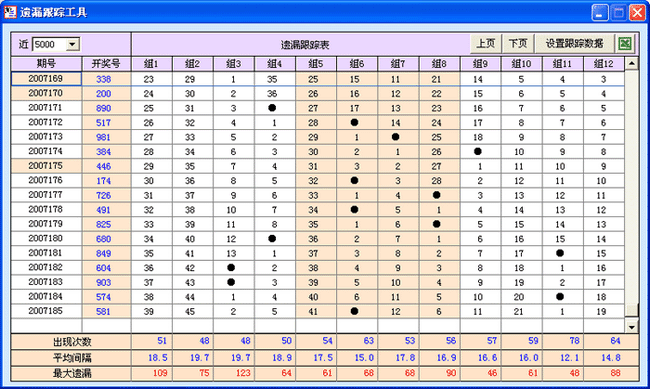650x389 pixels.
Task: Click the scrollbar up arrow
Action: [631, 63]
